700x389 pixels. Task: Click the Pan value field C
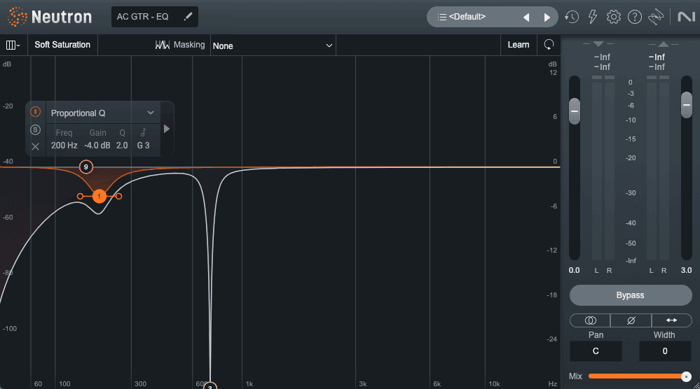tap(596, 351)
